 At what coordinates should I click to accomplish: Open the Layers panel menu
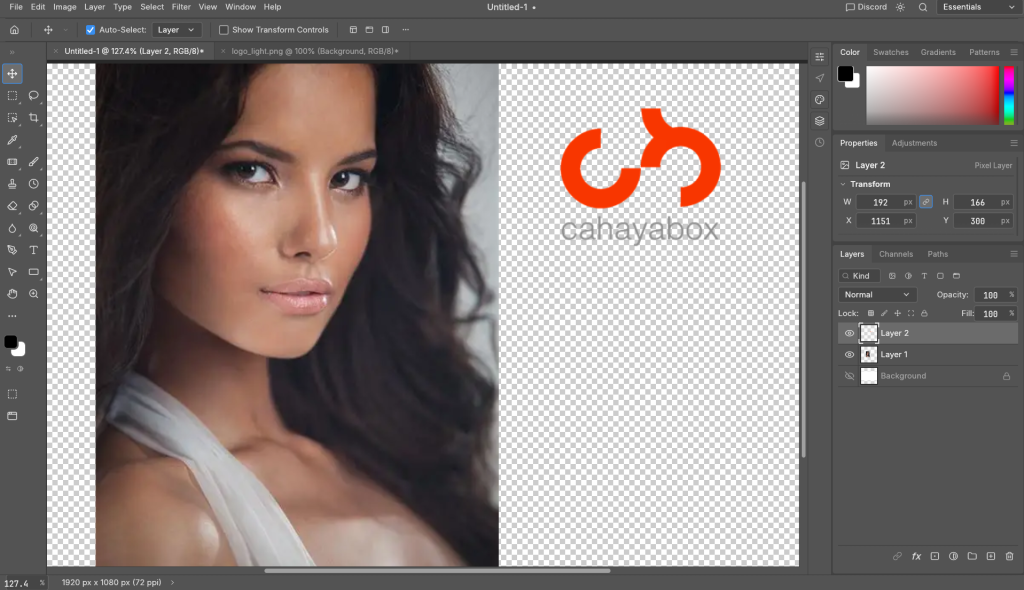coord(1014,254)
